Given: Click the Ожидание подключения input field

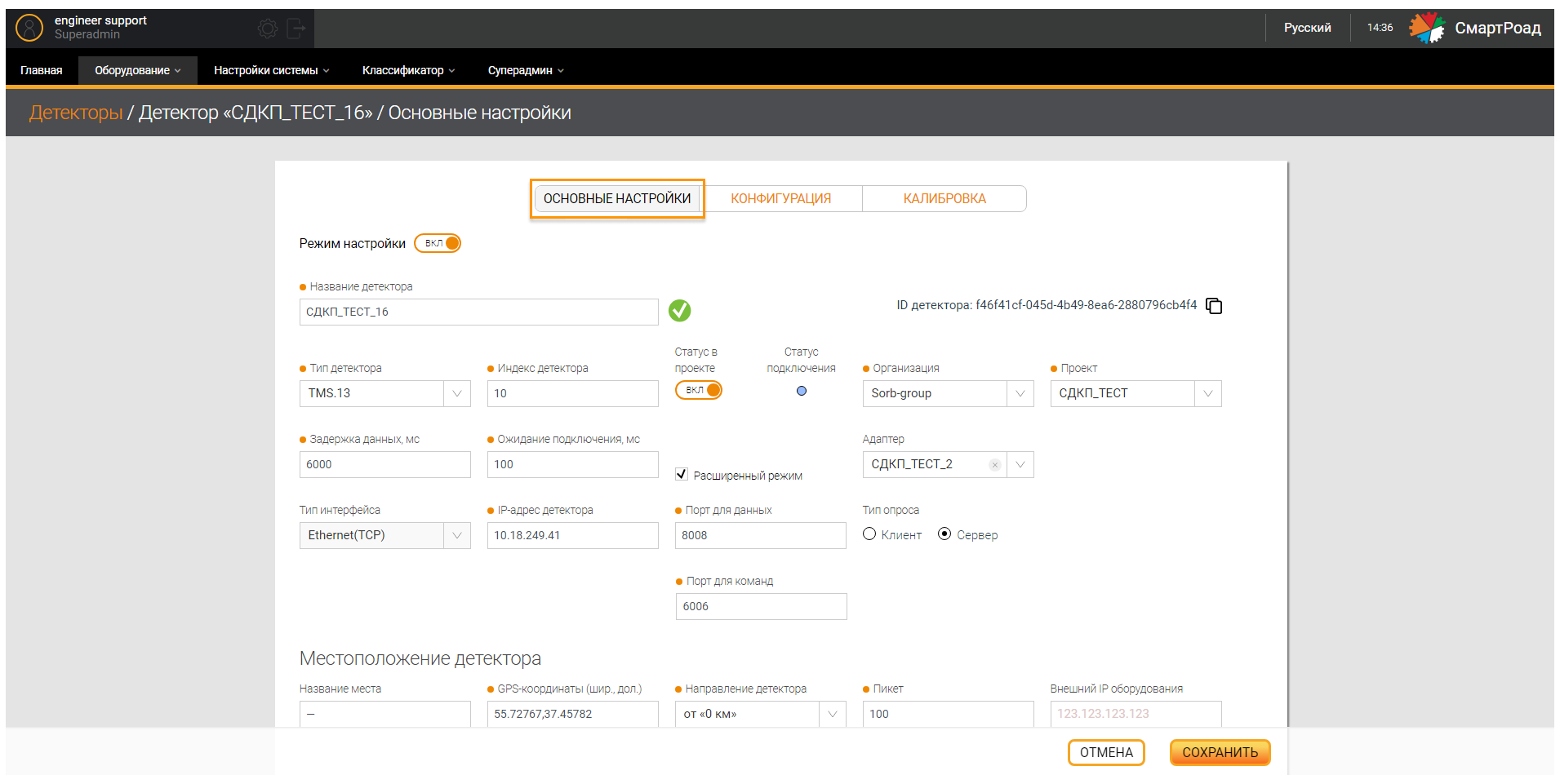Looking at the screenshot, I should pos(573,464).
